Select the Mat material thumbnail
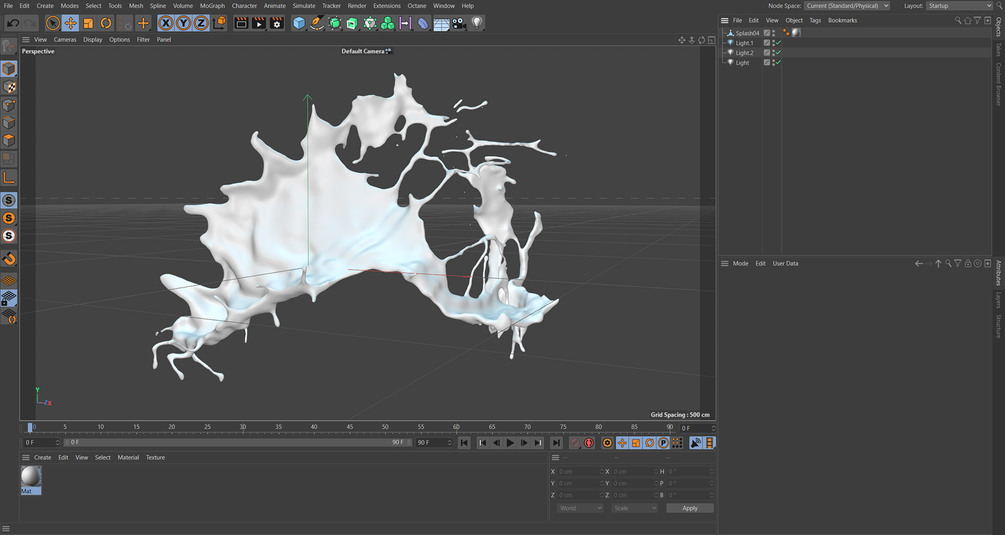1005x535 pixels. tap(30, 477)
